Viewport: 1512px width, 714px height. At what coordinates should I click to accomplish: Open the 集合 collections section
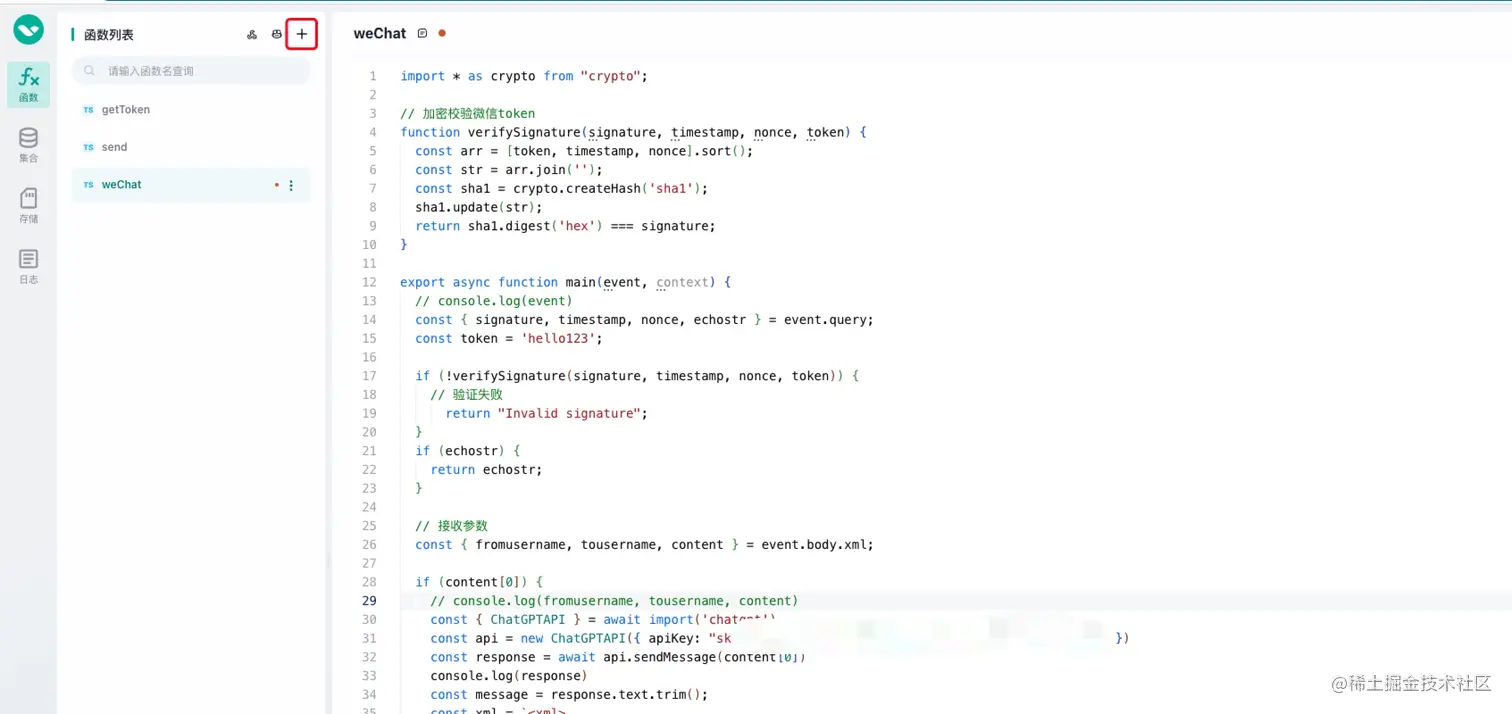(x=29, y=145)
